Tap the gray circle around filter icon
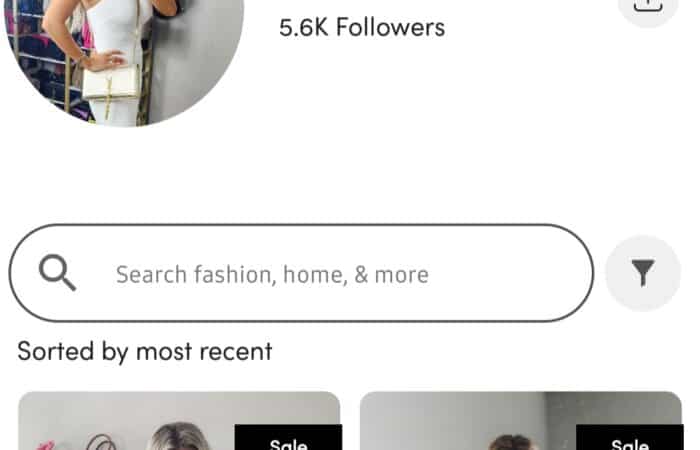Screen dimensions: 700x450 [643, 273]
